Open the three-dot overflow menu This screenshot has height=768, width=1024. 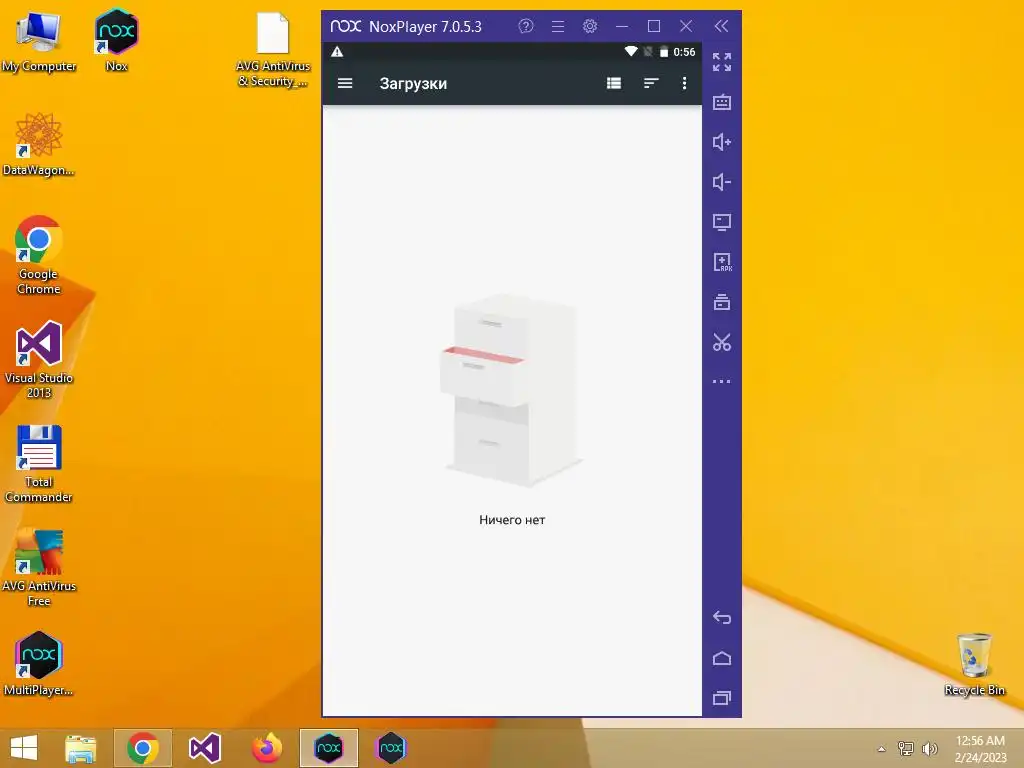684,84
